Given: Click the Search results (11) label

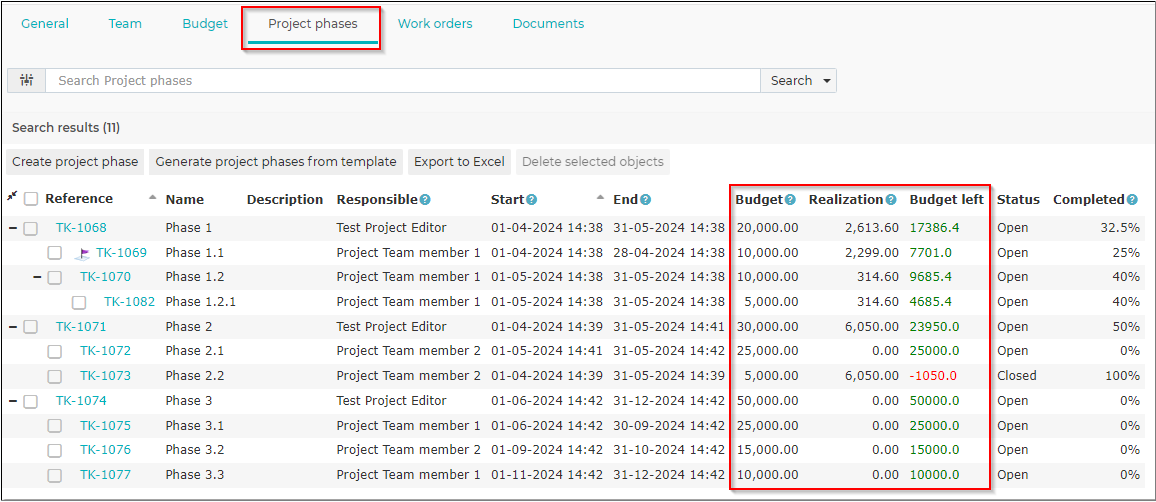Looking at the screenshot, I should click(66, 128).
